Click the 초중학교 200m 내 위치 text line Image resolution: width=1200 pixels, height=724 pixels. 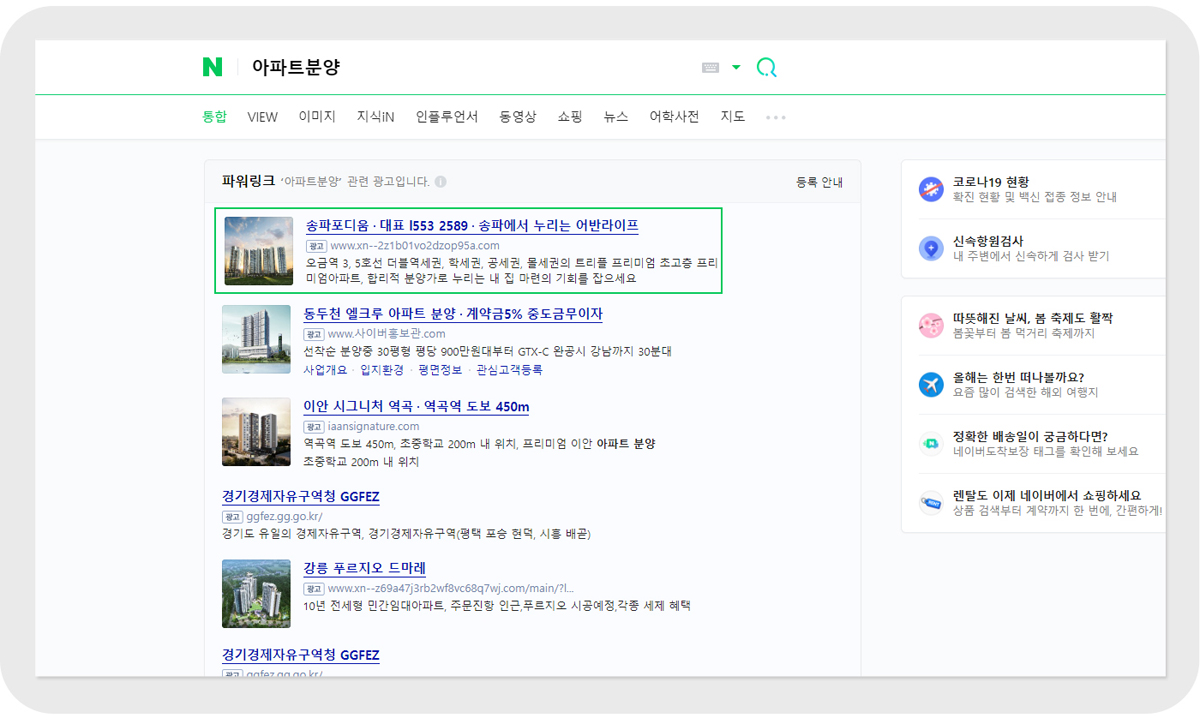coord(361,462)
